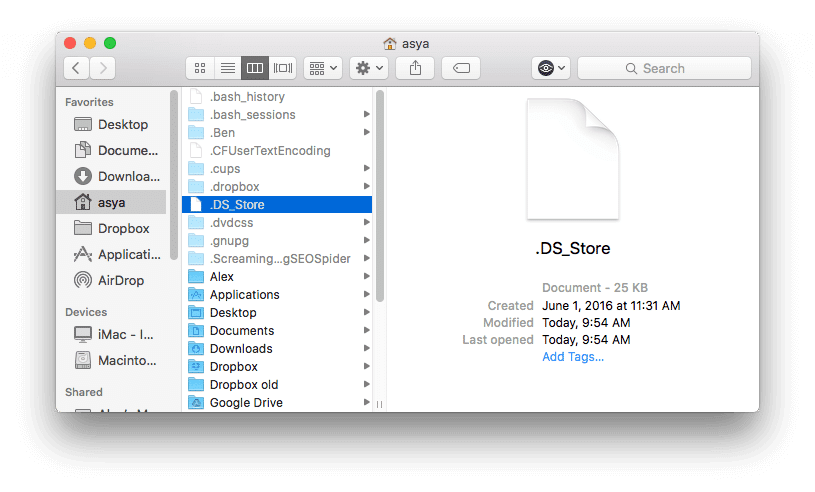Open the Action gear menu
The height and width of the screenshot is (492, 815).
coord(369,68)
